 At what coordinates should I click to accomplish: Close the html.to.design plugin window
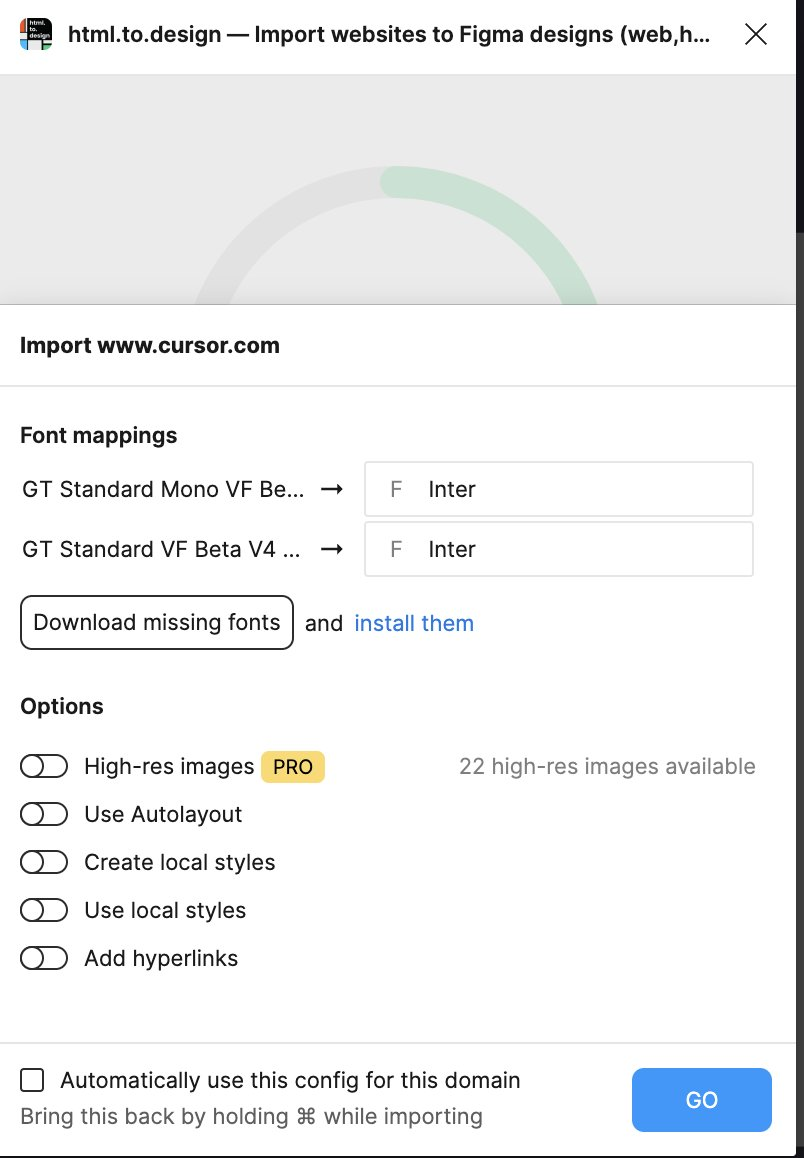(x=755, y=34)
